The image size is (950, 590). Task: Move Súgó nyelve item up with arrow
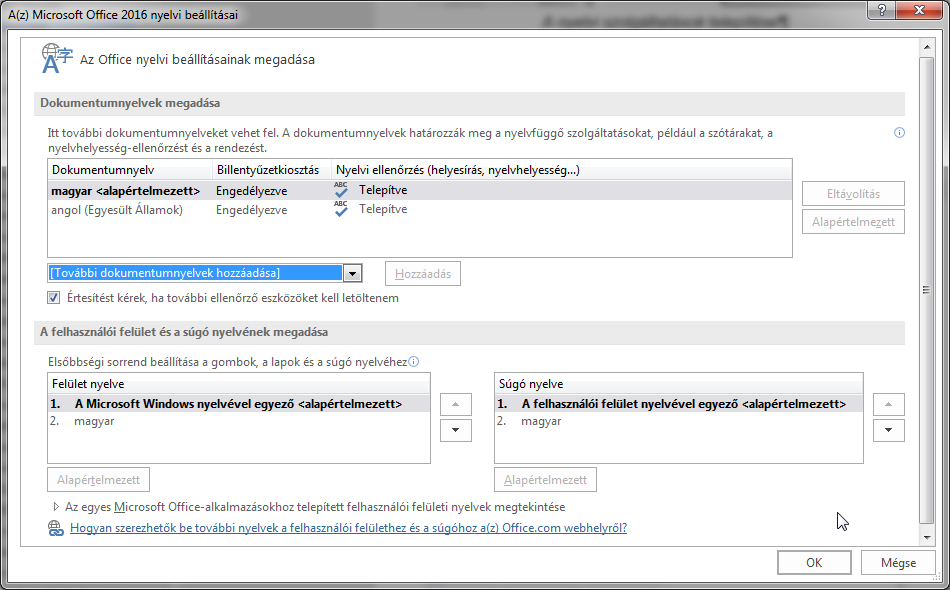888,404
